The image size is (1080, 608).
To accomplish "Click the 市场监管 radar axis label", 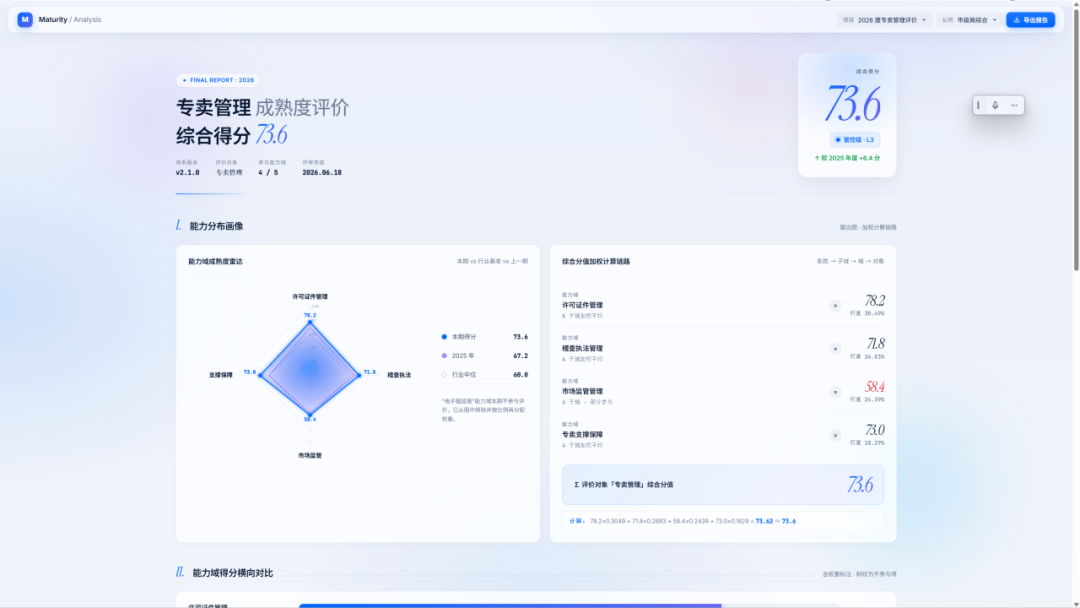I will (x=310, y=455).
